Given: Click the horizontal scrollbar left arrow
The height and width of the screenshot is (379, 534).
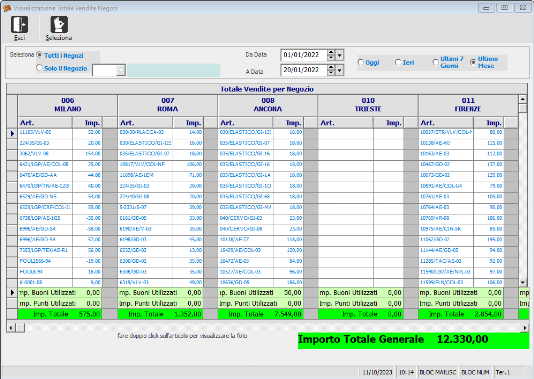Looking at the screenshot, I should (11, 328).
